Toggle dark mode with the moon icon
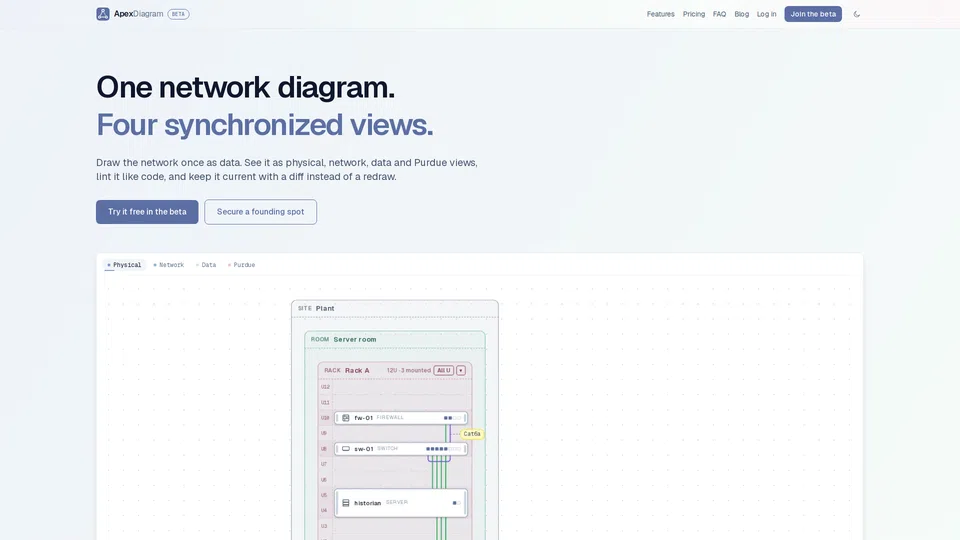 click(x=857, y=14)
